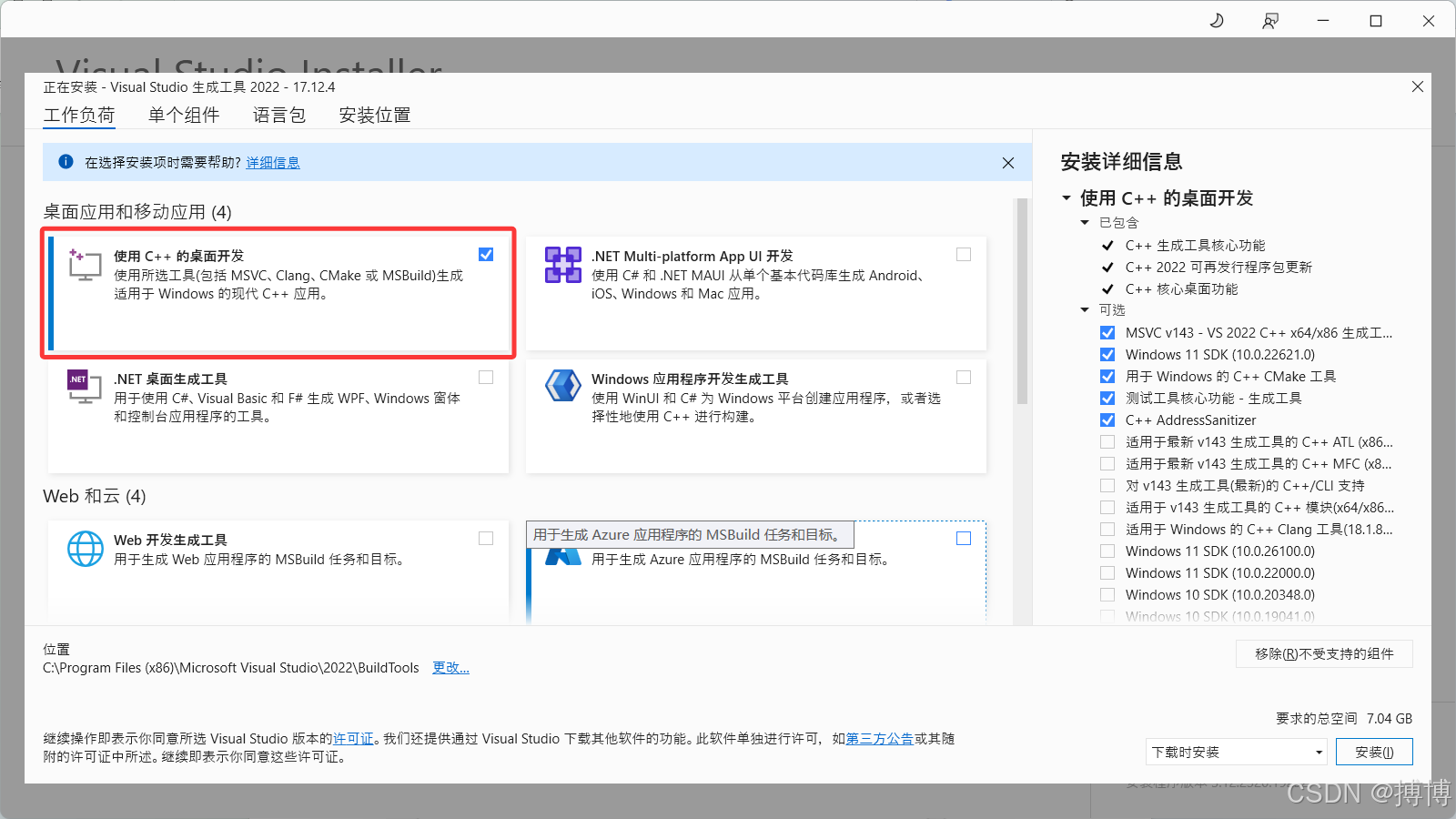The height and width of the screenshot is (819, 1456).
Task: Check .NET Multi-platform App UI 开发 workload
Action: tap(964, 255)
